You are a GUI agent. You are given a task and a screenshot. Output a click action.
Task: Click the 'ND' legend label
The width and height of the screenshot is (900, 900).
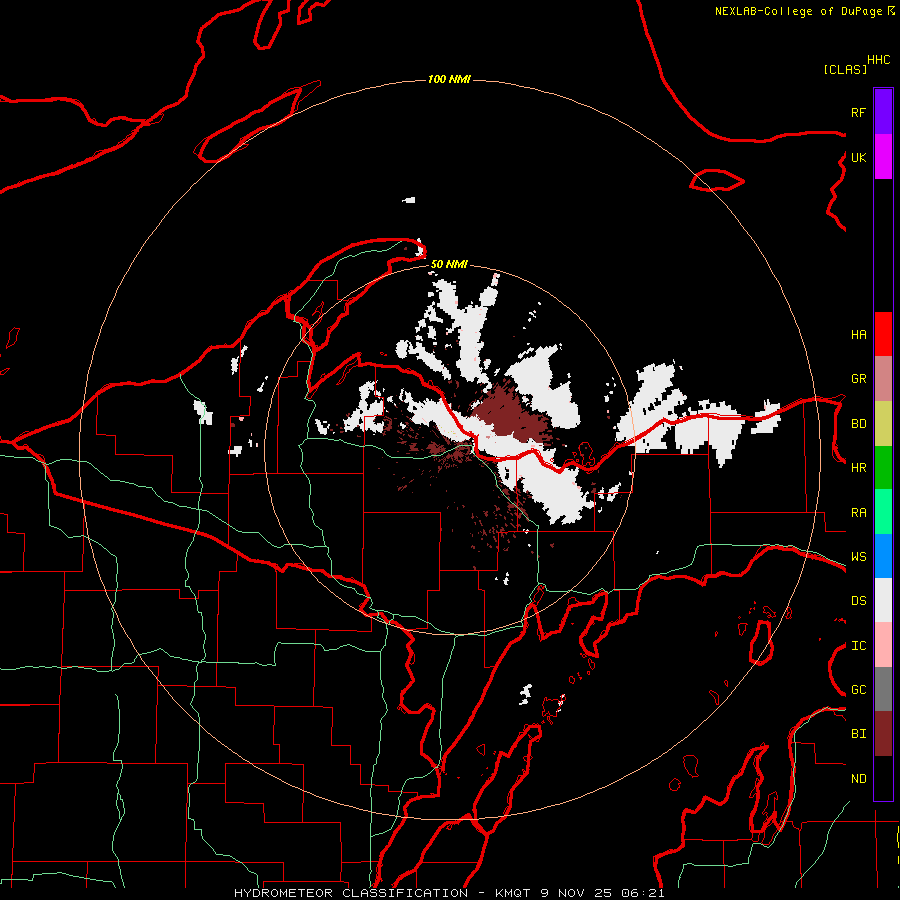pyautogui.click(x=858, y=779)
